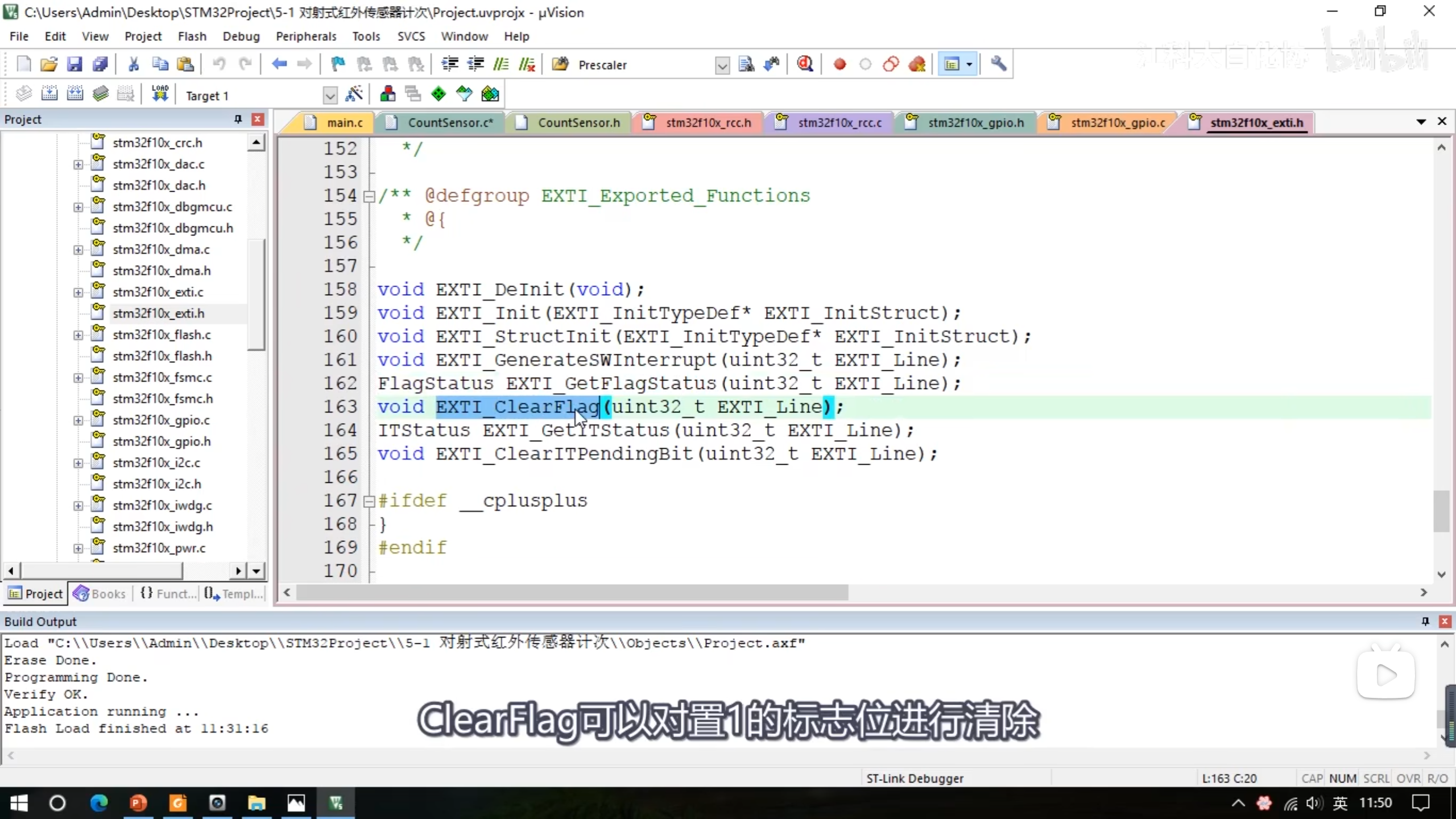Click the Save All icon in toolbar
Viewport: 1456px width, 819px height.
[x=100, y=64]
